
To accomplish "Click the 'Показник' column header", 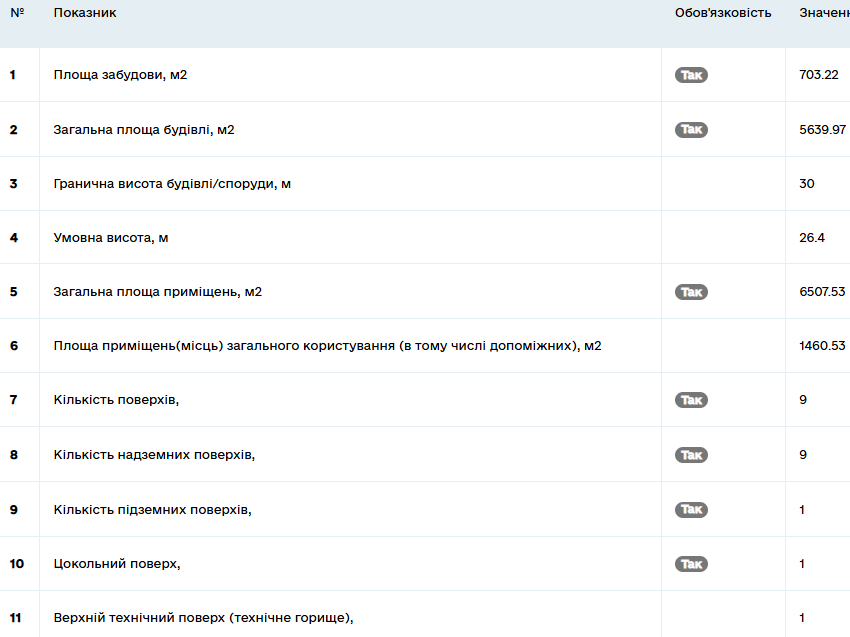I will (85, 13).
